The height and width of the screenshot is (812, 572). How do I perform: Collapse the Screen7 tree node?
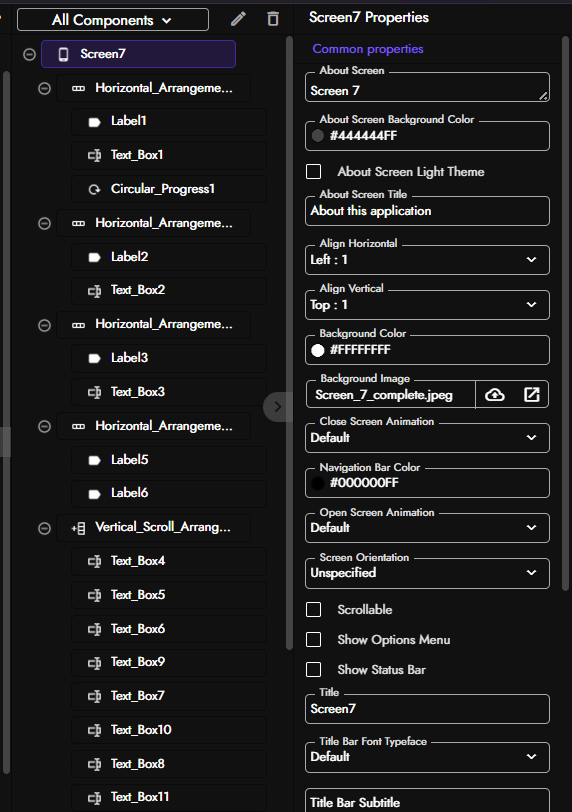click(x=30, y=54)
